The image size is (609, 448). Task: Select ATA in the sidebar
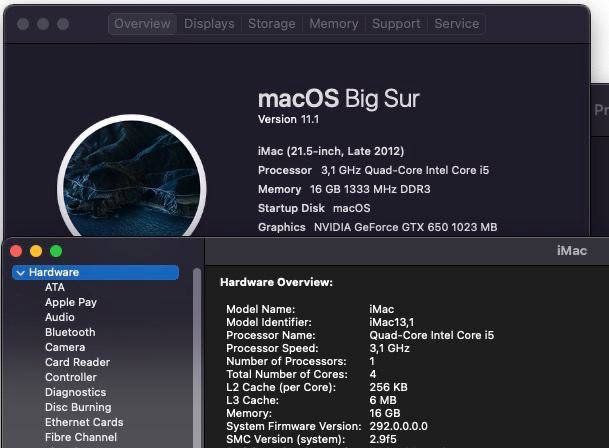[55, 288]
